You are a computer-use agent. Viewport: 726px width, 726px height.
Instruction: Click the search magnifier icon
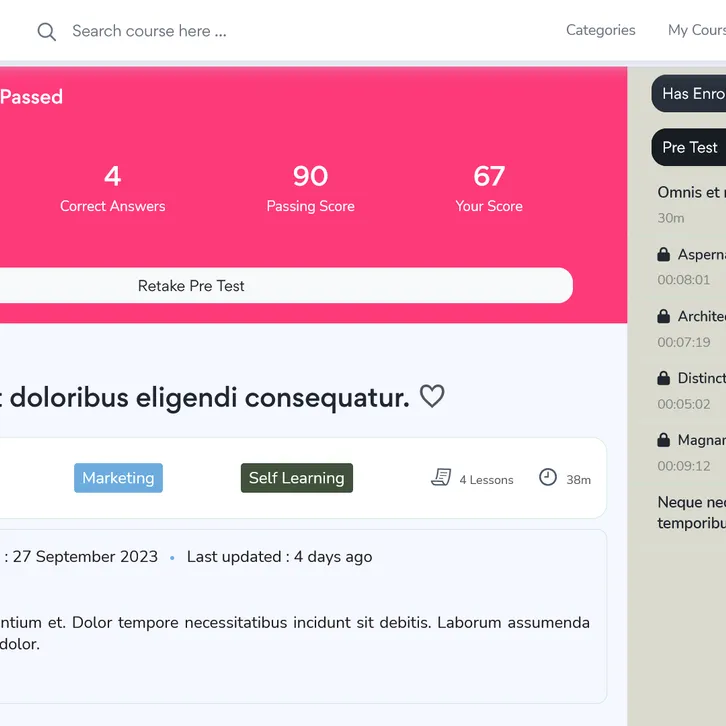[x=47, y=32]
